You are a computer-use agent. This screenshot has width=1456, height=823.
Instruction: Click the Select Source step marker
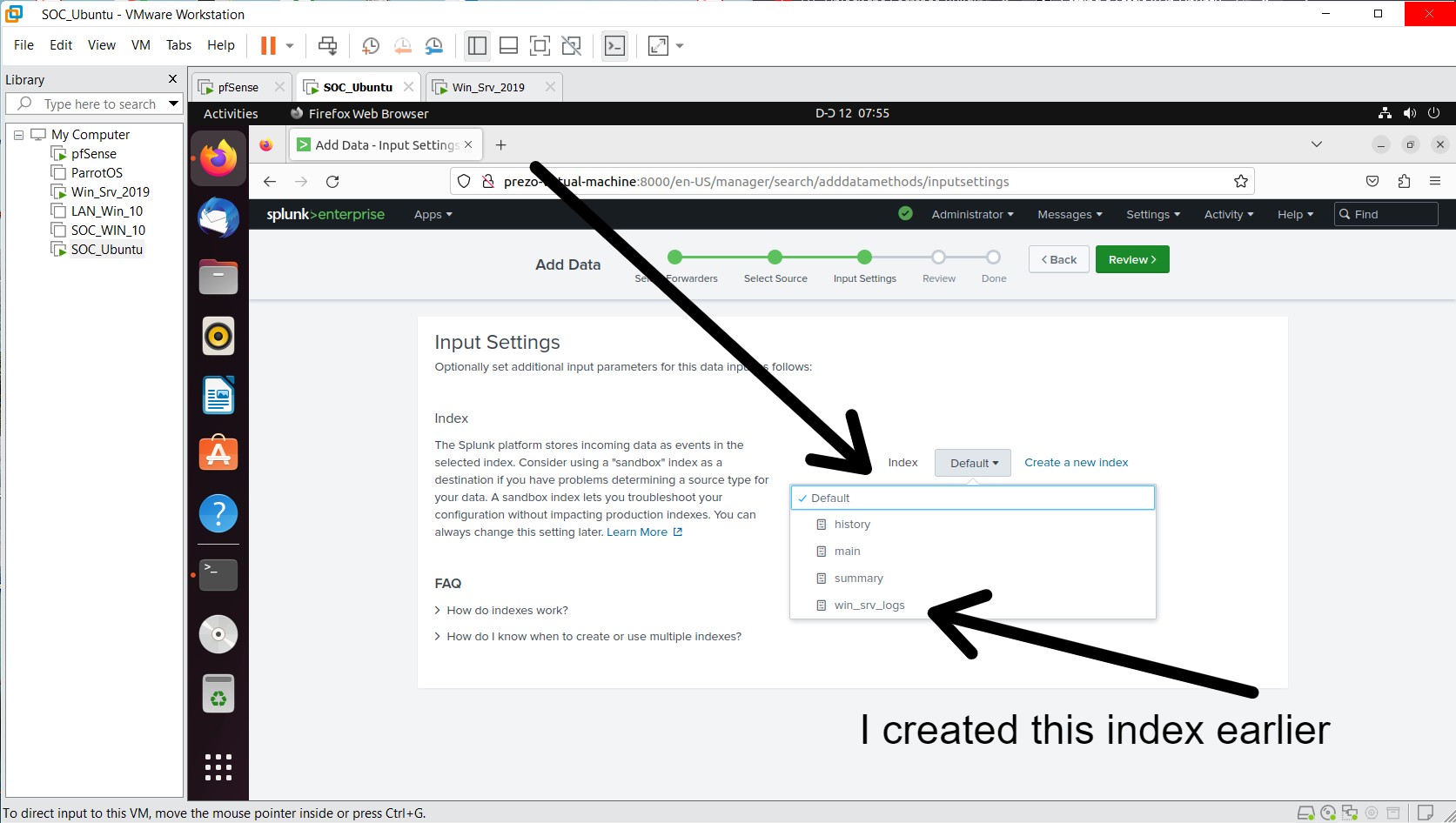click(x=775, y=257)
